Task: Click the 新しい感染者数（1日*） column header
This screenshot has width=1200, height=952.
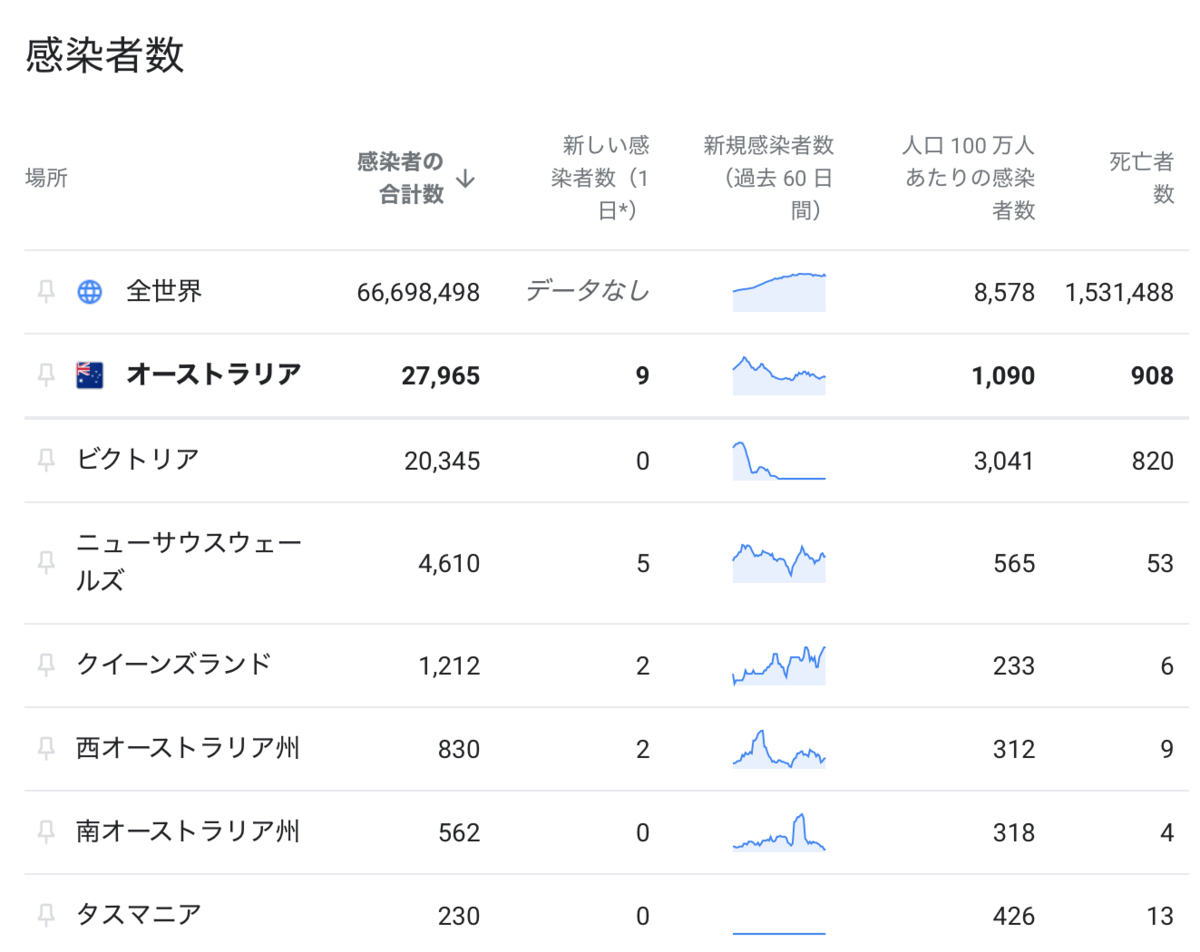Action: [x=600, y=178]
